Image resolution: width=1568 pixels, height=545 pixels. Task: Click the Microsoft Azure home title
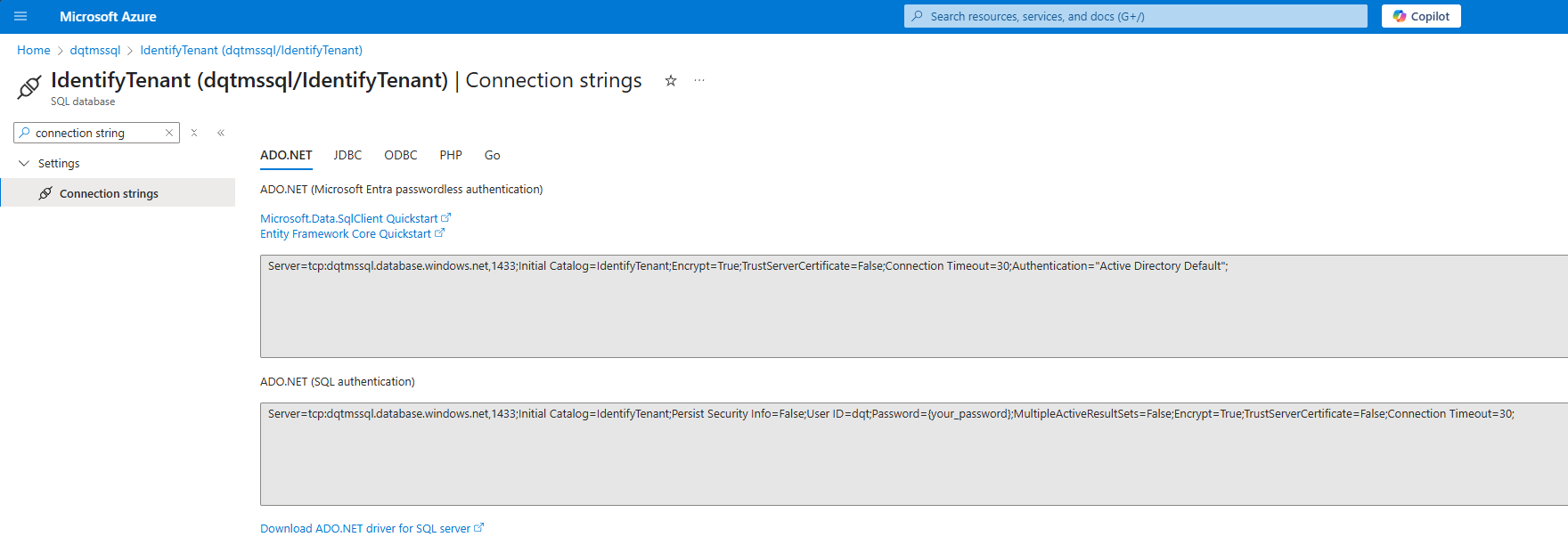click(x=108, y=16)
